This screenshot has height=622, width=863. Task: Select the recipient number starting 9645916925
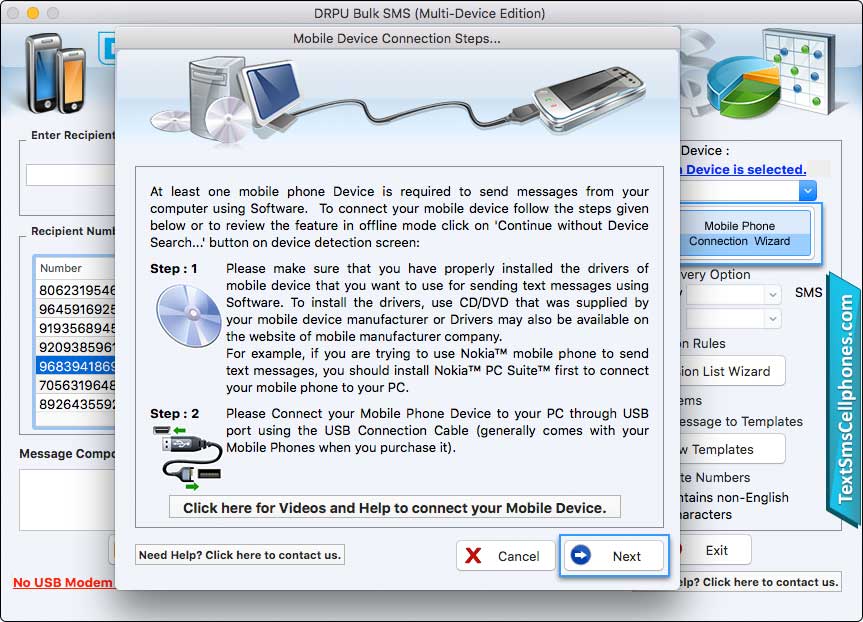[x=76, y=309]
